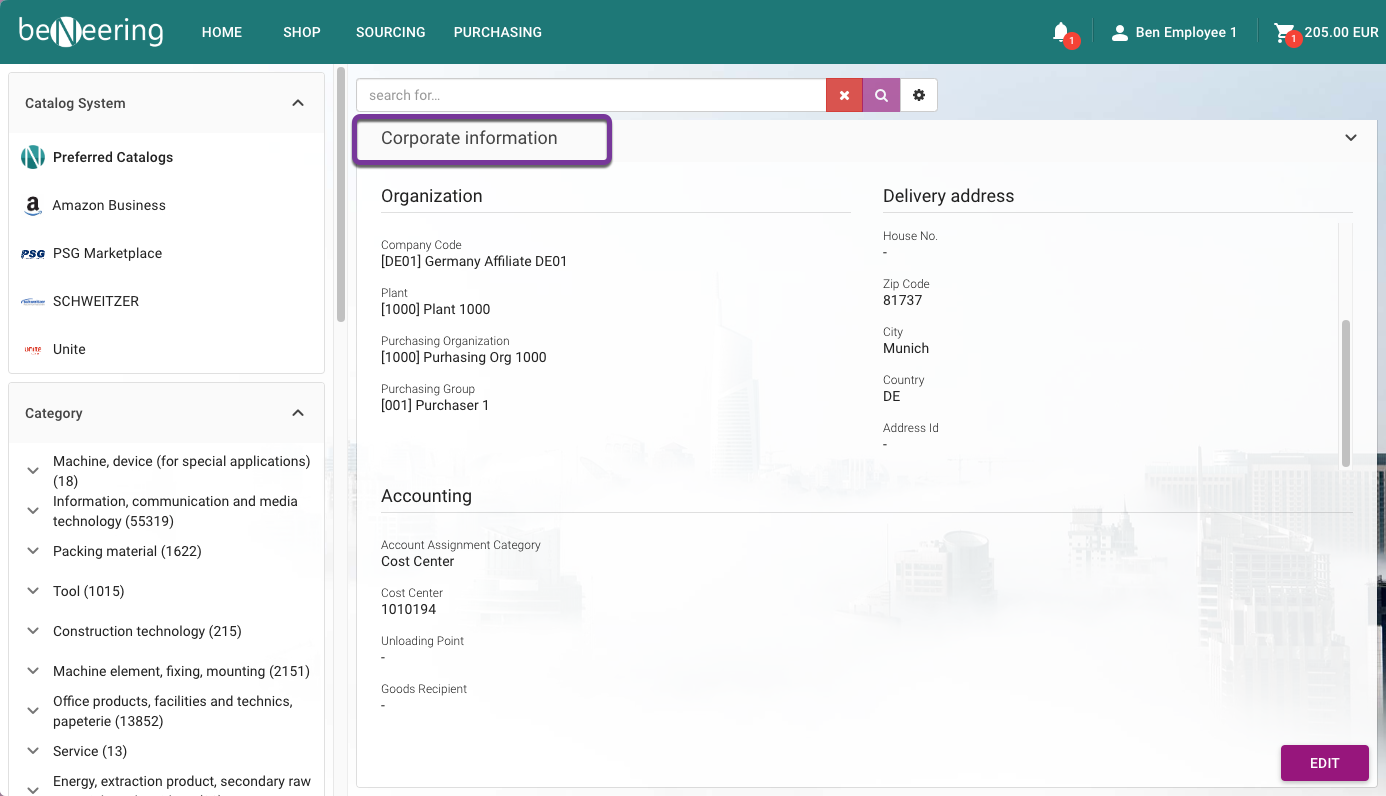Select the Amazon Business catalog

click(109, 205)
